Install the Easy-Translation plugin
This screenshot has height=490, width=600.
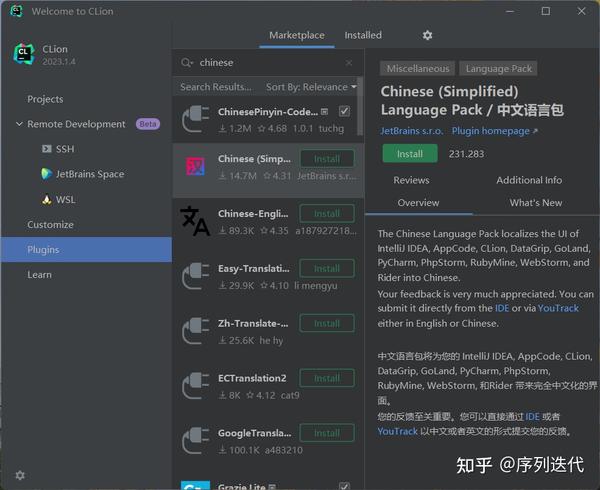(327, 269)
